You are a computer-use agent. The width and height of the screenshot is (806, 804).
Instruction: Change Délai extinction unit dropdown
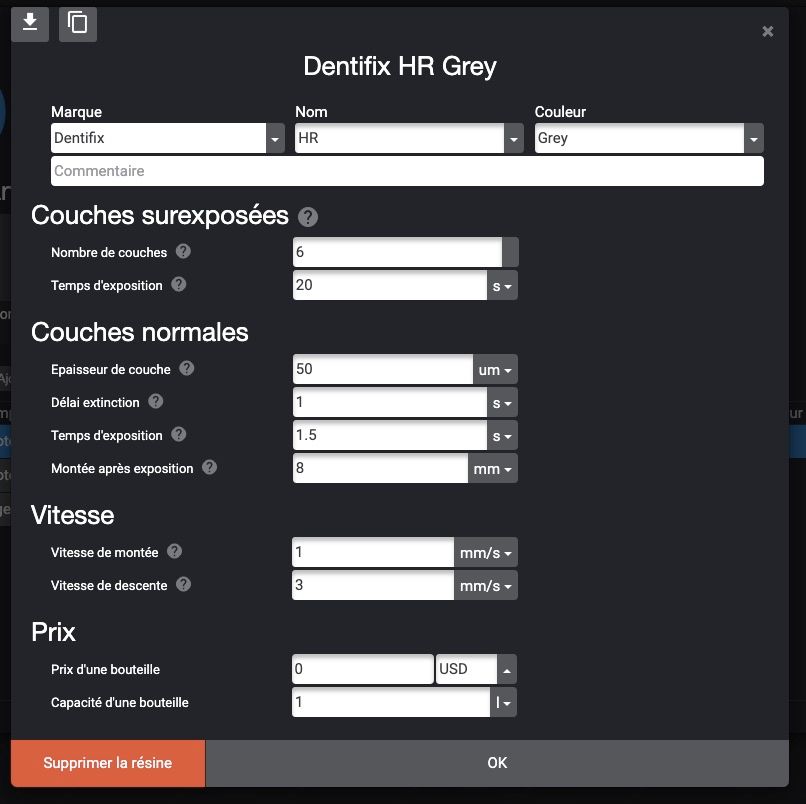pos(502,403)
